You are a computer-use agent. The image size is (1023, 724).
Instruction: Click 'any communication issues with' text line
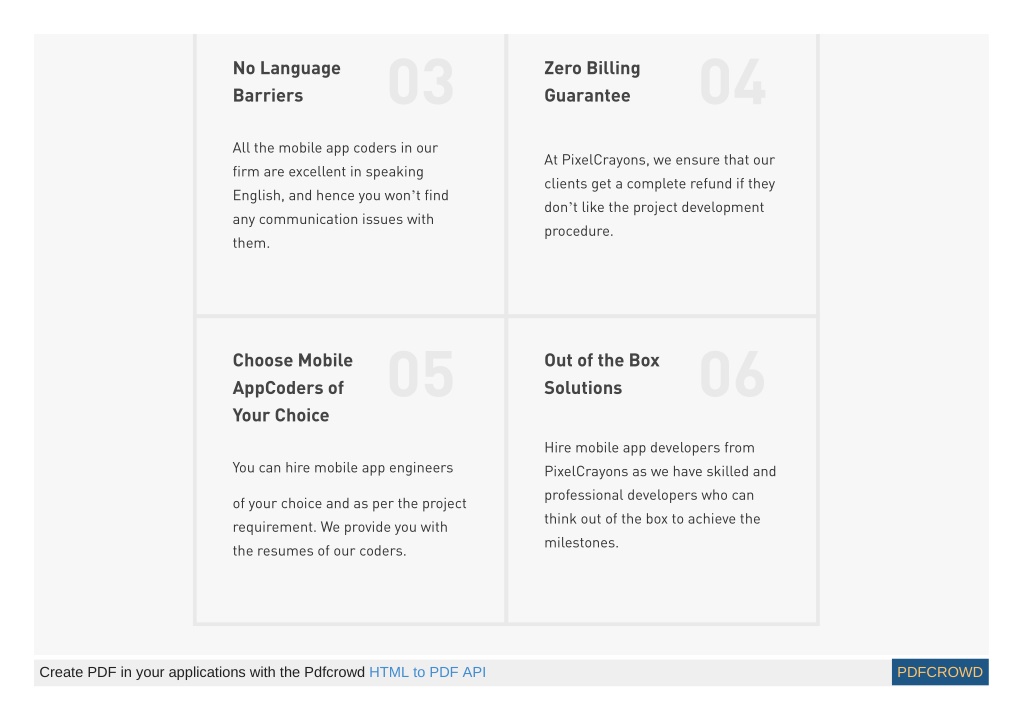333,219
